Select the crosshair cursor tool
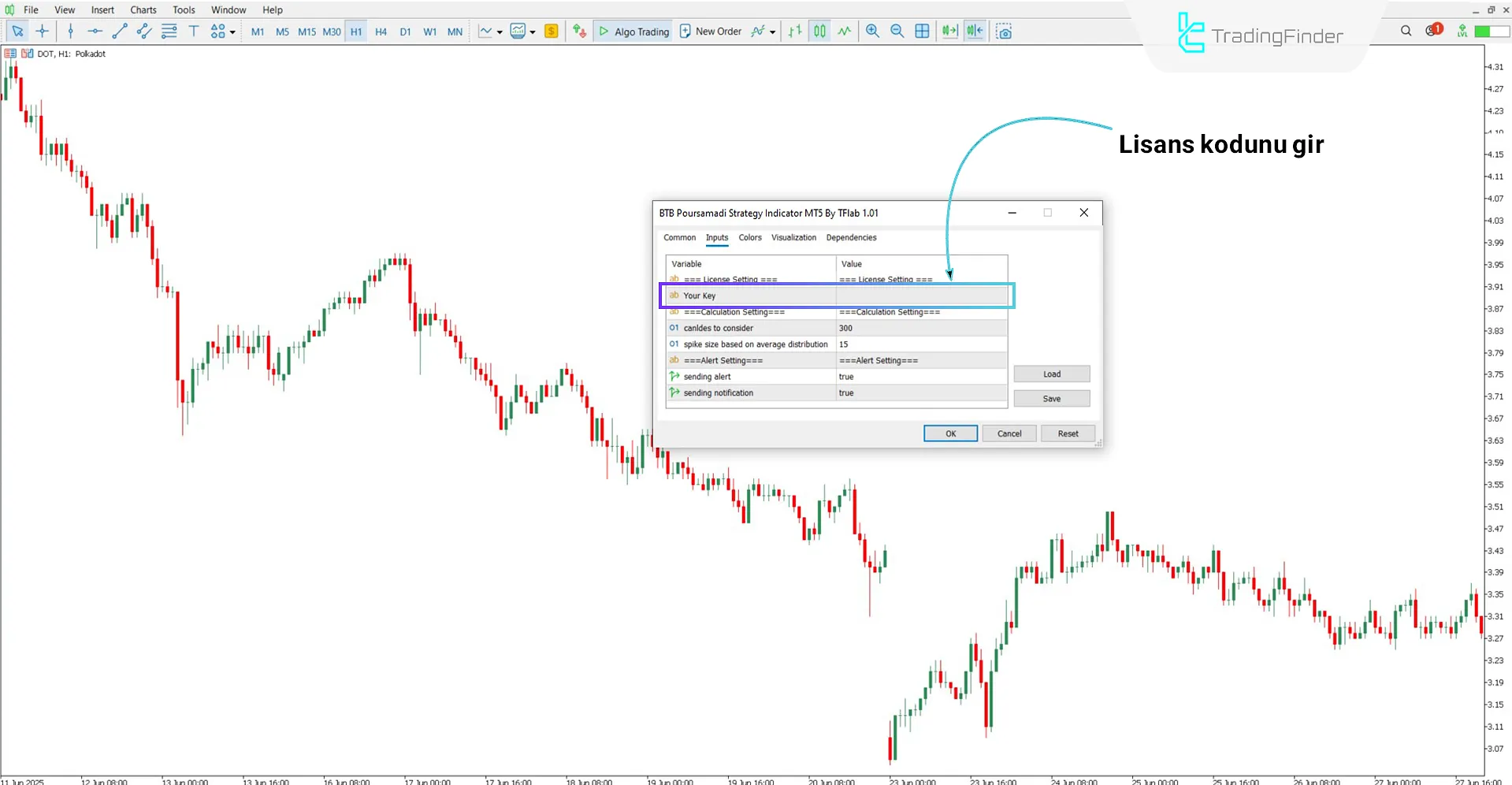 point(43,32)
